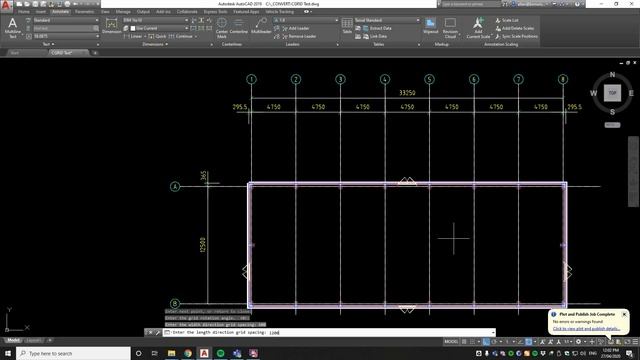Switch to the Parametric ribbon tab
This screenshot has height=360, width=640.
click(84, 12)
